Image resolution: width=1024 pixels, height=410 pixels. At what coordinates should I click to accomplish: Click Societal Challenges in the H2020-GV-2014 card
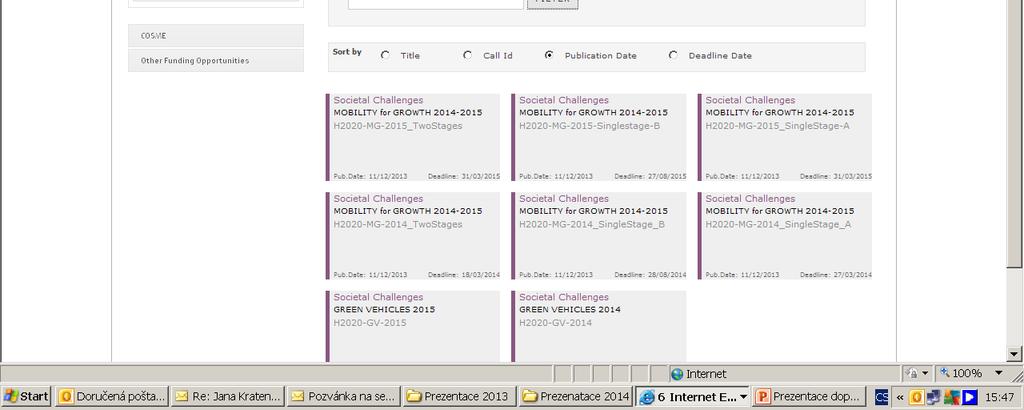[564, 297]
